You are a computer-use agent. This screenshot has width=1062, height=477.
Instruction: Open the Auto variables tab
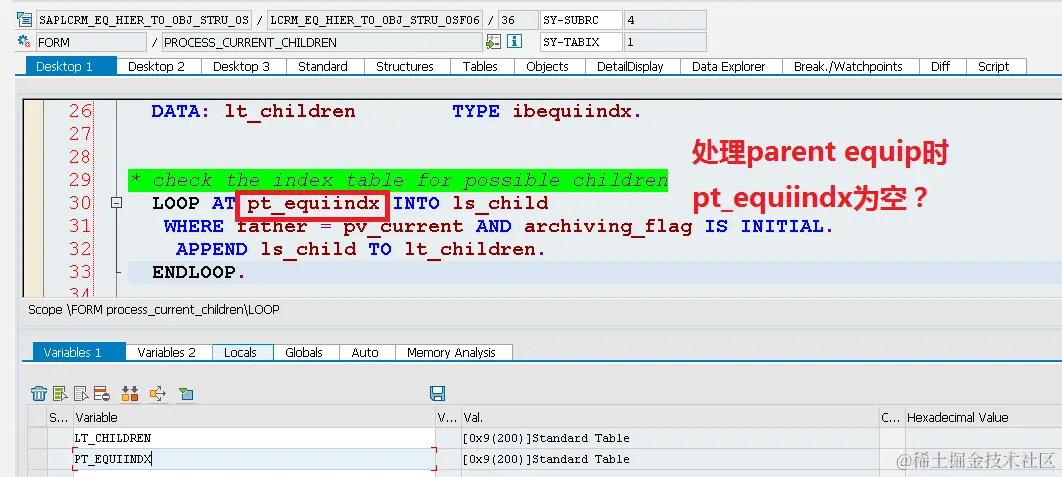tap(366, 352)
